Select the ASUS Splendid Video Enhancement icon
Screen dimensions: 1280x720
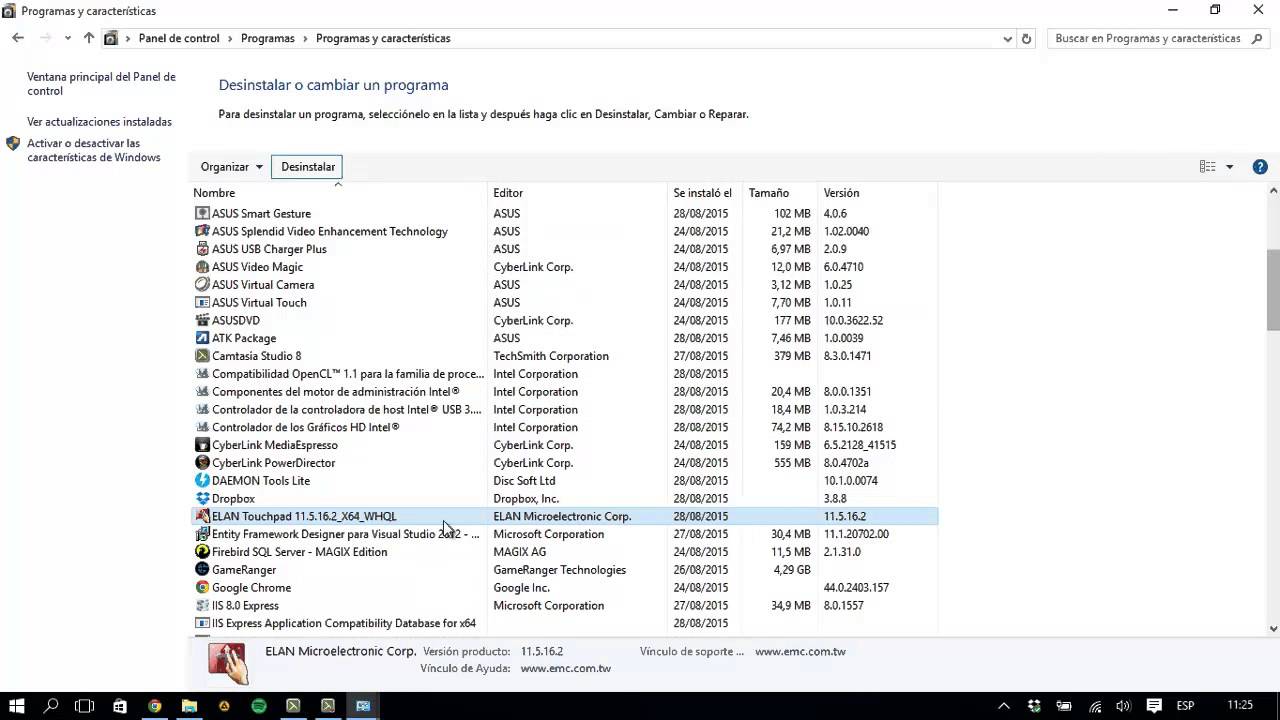(x=202, y=231)
